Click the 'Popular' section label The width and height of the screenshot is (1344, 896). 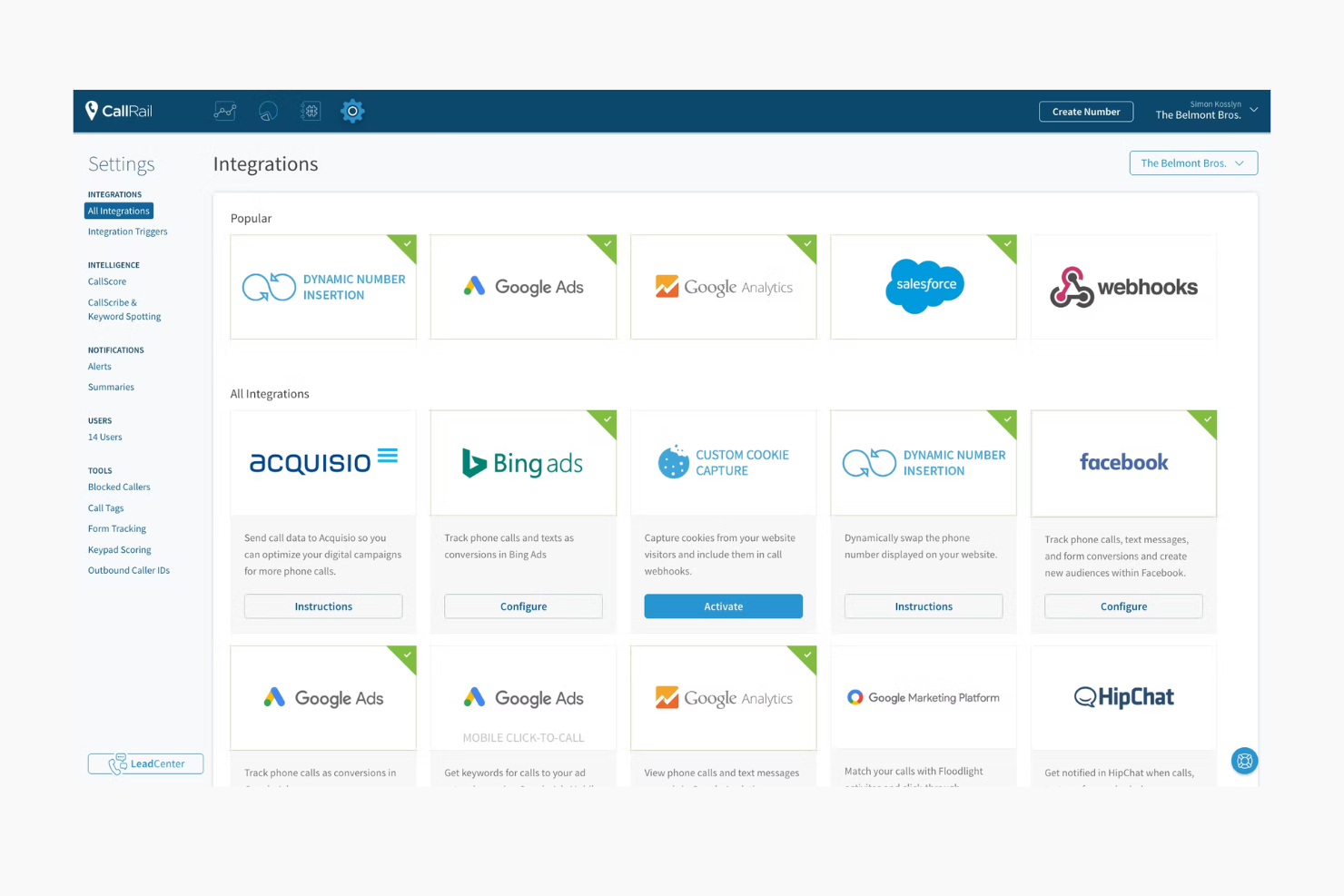251,218
